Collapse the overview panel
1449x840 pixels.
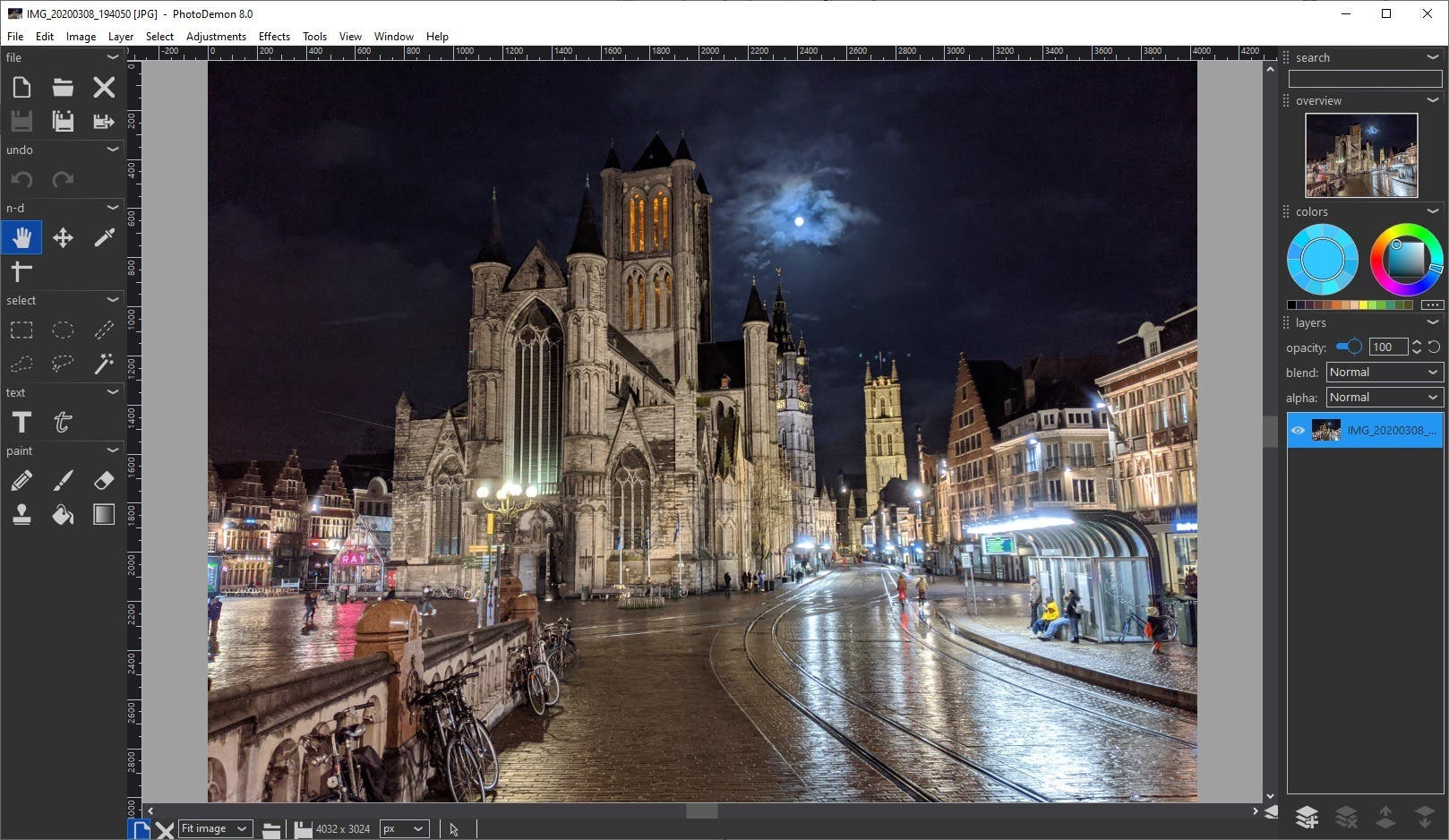pyautogui.click(x=1433, y=100)
